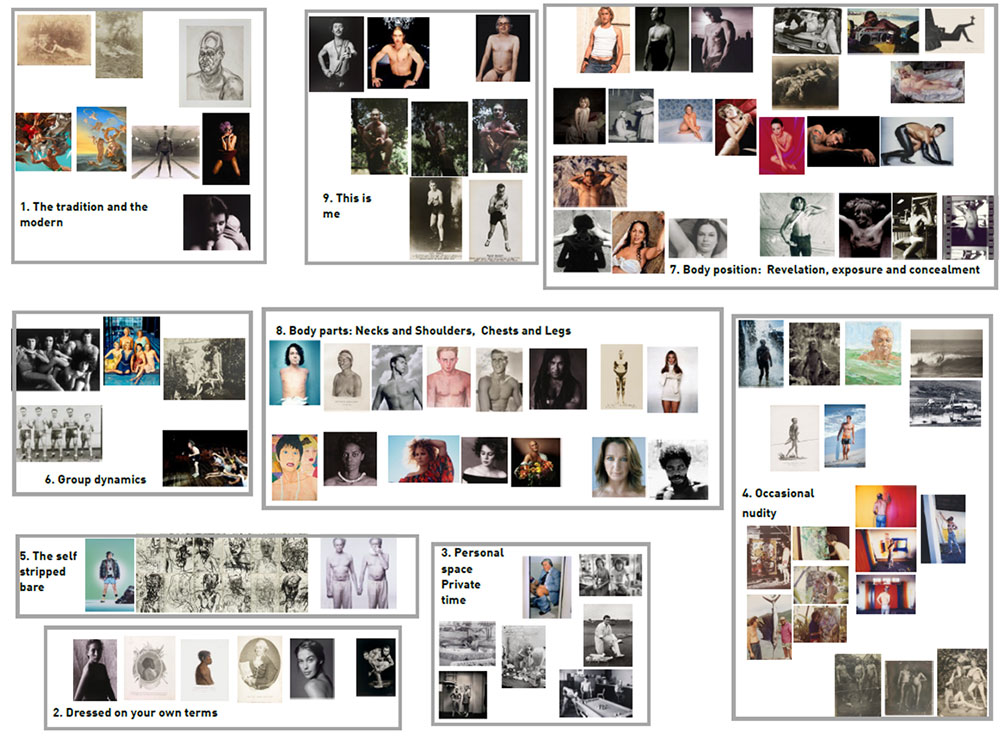Viewport: 1000px width, 739px height.
Task: Open the pool table photograph
Action: (x=596, y=694)
